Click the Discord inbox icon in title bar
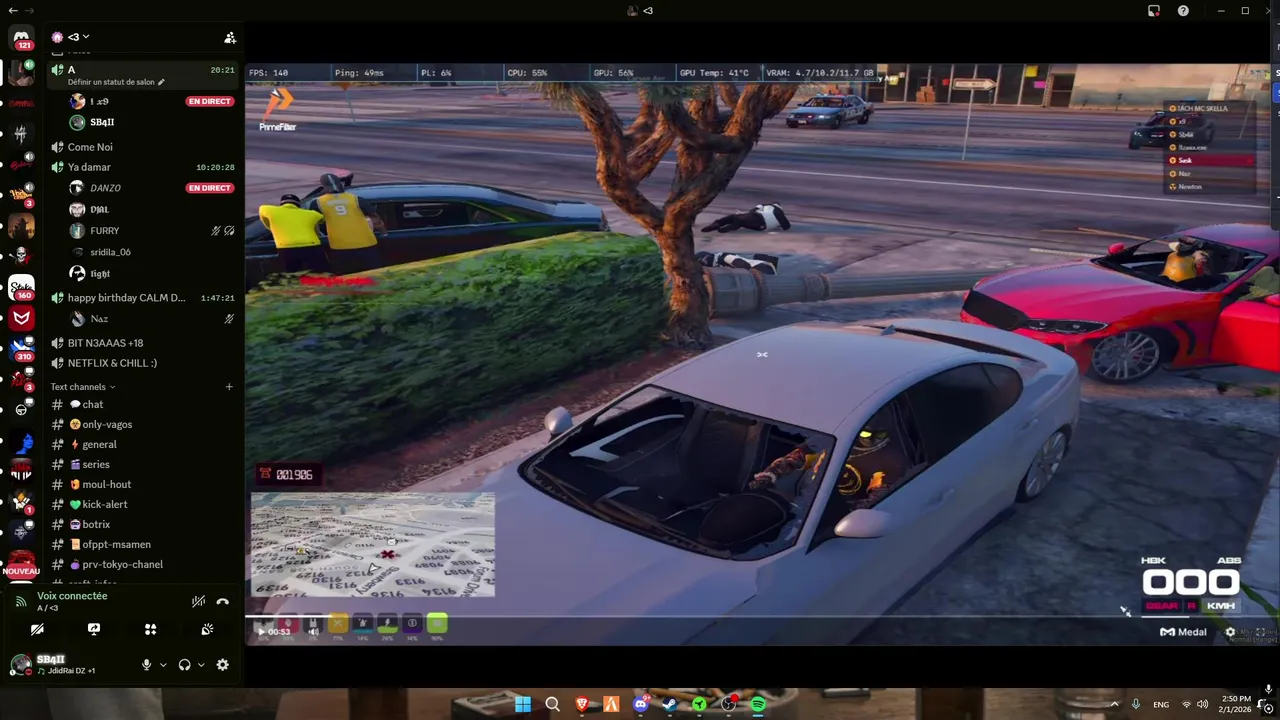The width and height of the screenshot is (1280, 720). point(1154,11)
